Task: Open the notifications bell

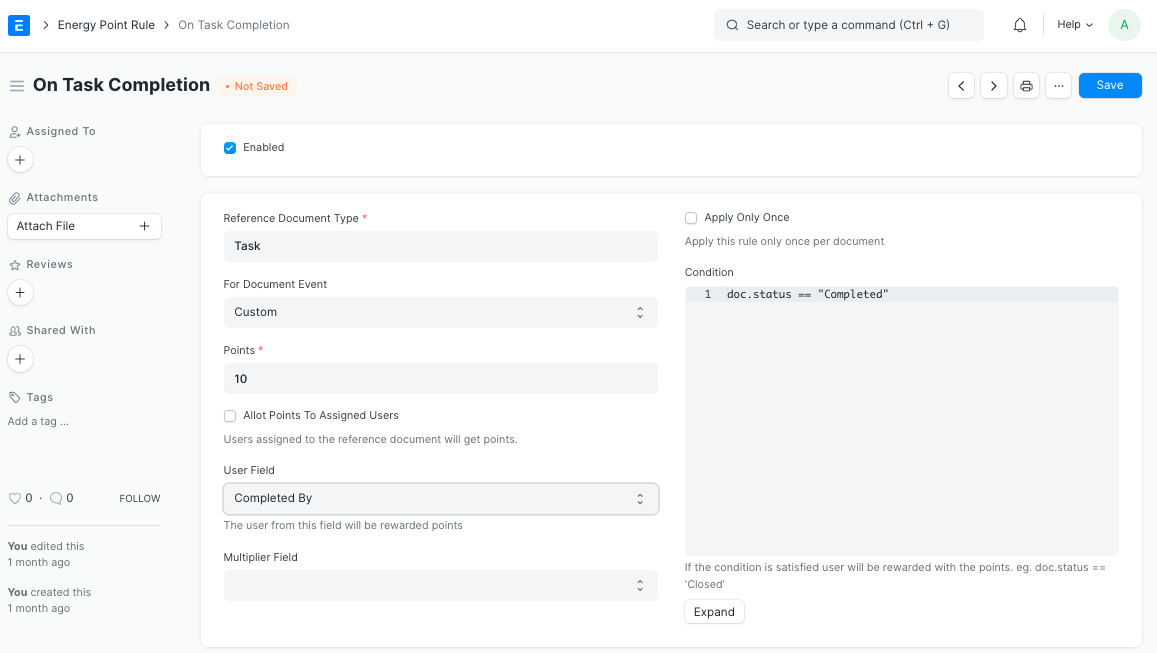Action: click(1020, 25)
